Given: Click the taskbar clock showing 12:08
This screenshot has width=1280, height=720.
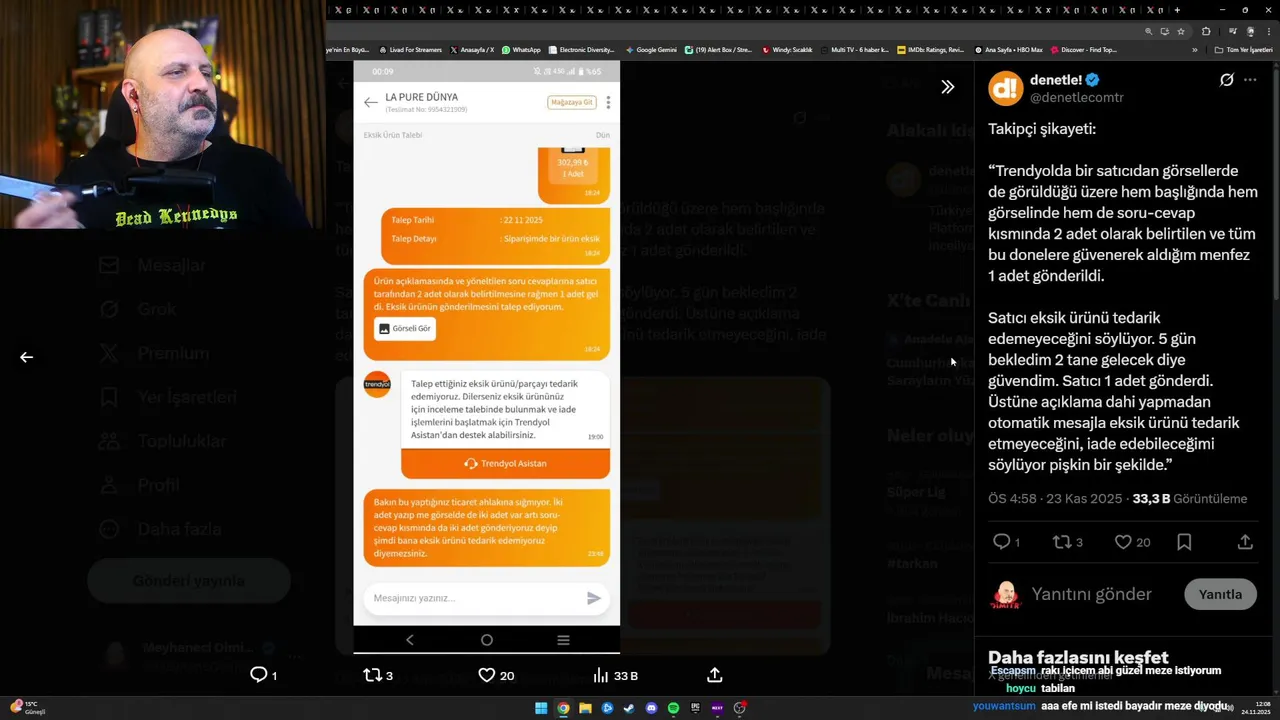Looking at the screenshot, I should point(1256,708).
